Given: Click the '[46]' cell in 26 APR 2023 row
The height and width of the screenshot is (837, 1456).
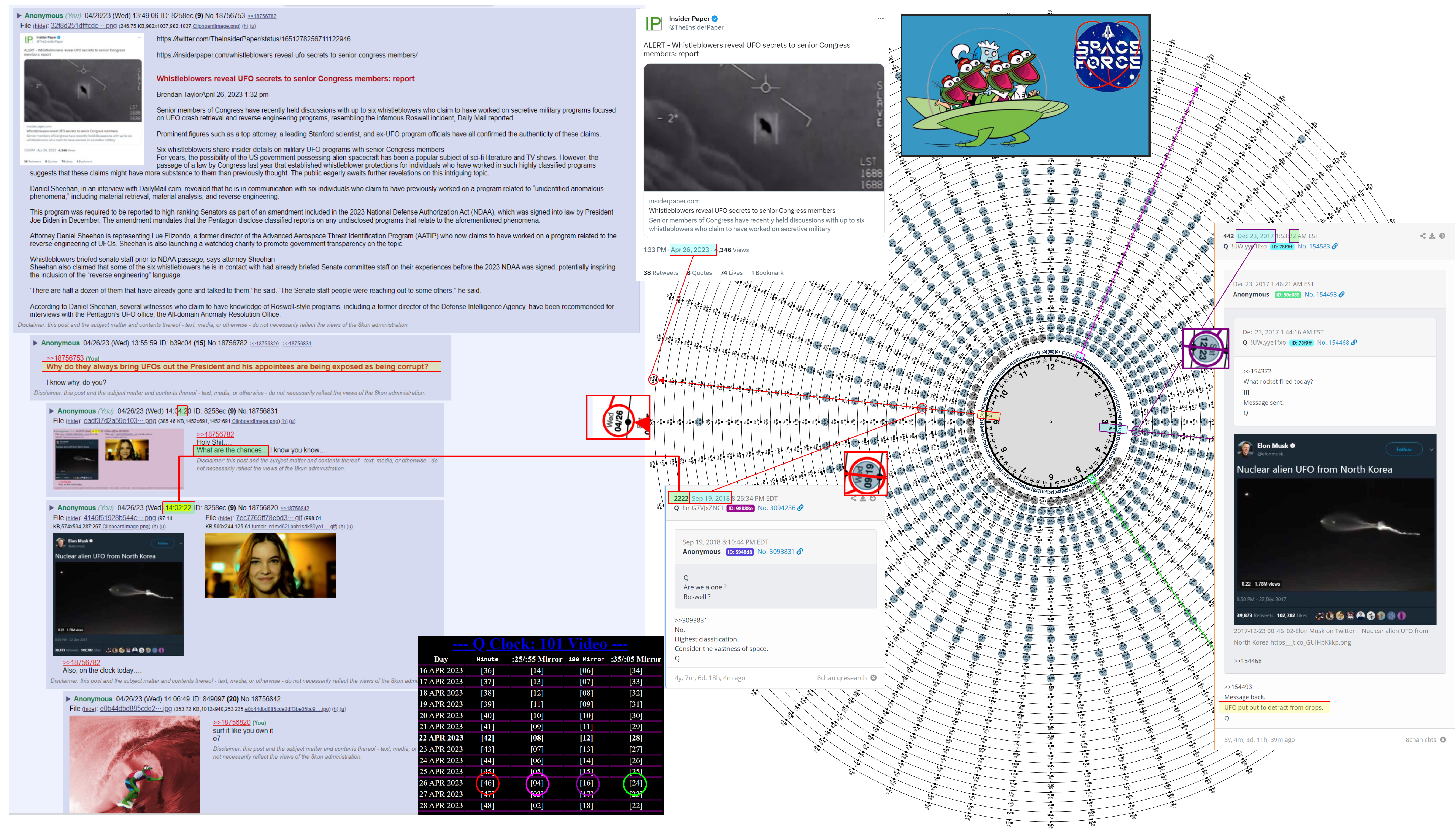Looking at the screenshot, I should (487, 783).
